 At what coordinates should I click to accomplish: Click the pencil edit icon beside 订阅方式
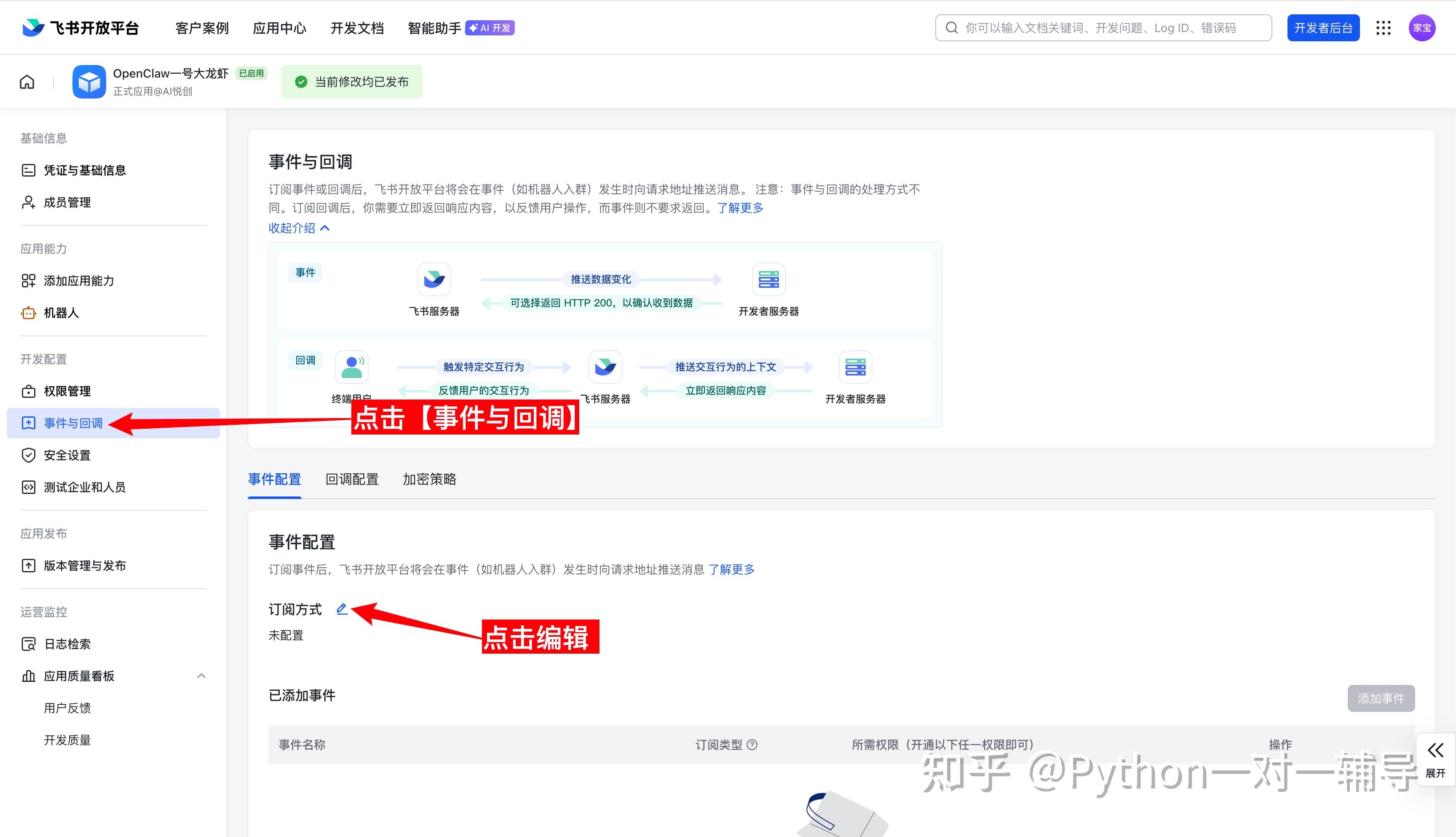tap(342, 609)
